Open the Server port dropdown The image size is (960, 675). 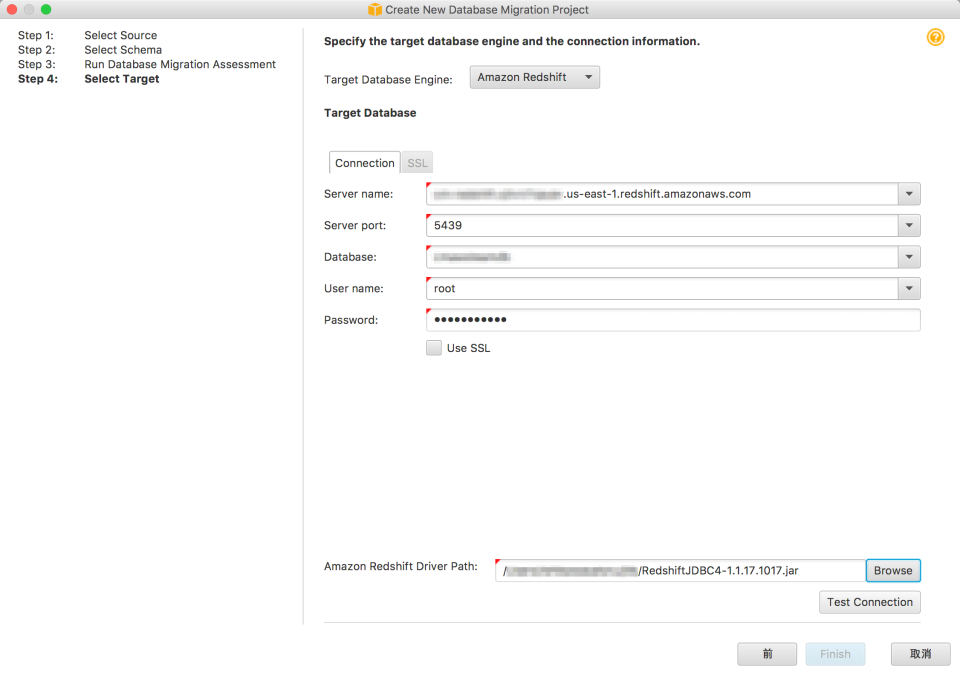click(x=909, y=225)
